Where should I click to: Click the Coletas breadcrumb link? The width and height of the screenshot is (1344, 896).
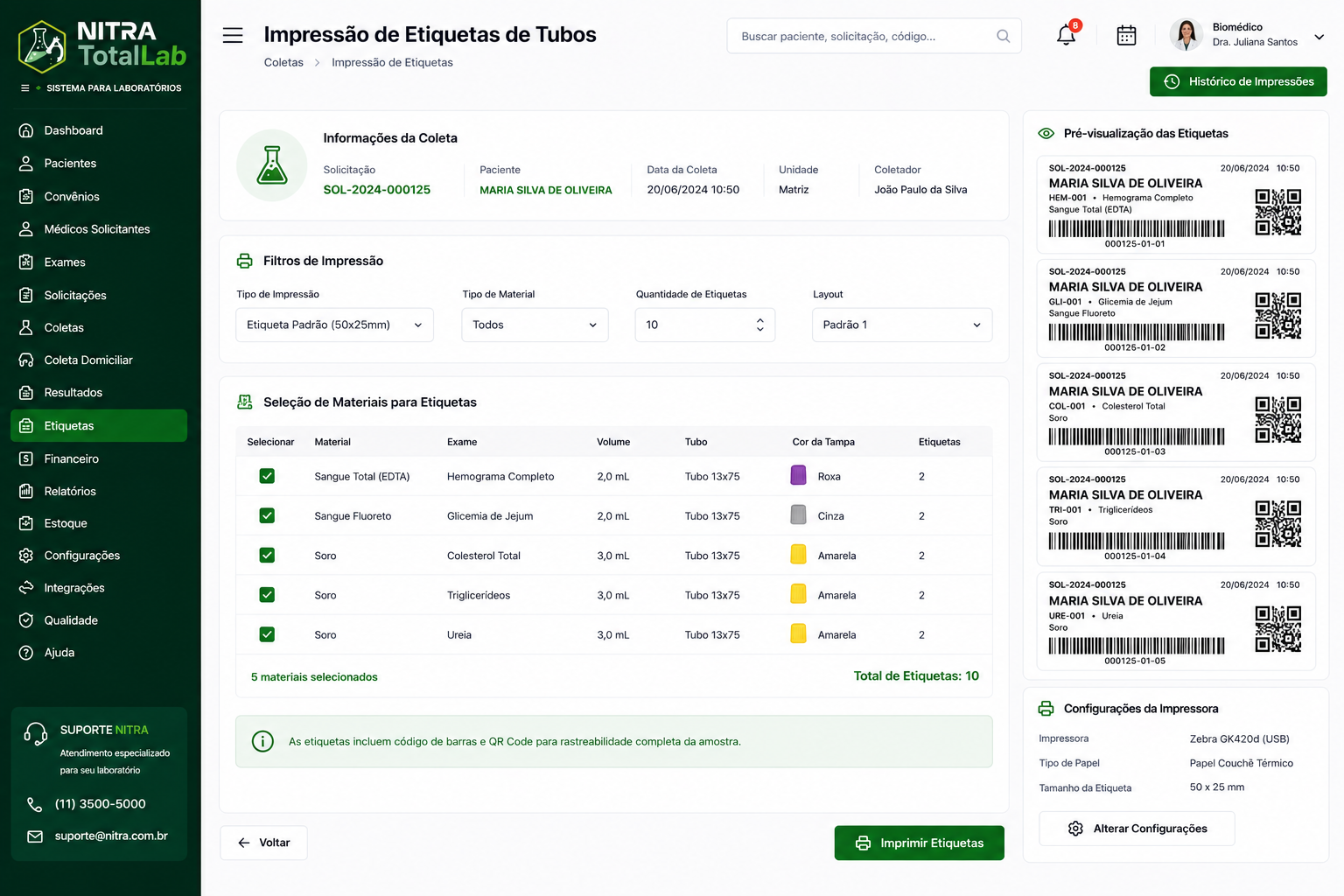point(283,62)
